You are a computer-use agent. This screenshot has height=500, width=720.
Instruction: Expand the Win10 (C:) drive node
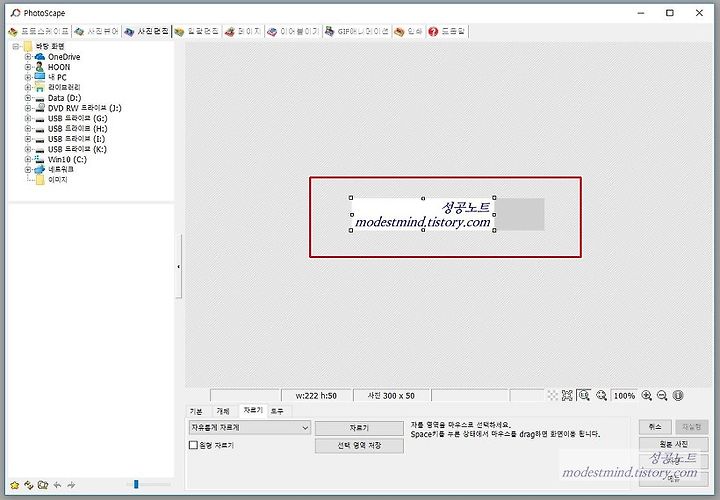[28, 159]
